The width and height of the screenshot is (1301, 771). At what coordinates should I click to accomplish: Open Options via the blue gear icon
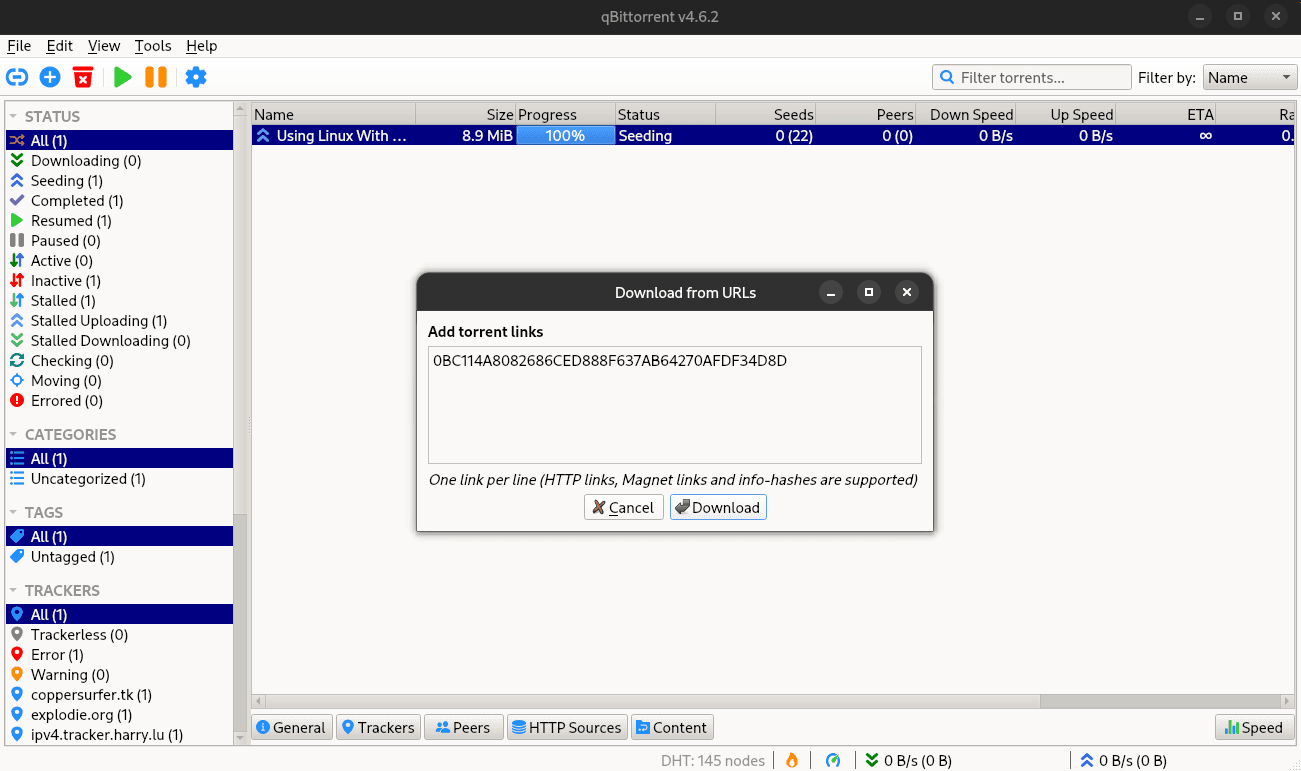[196, 77]
